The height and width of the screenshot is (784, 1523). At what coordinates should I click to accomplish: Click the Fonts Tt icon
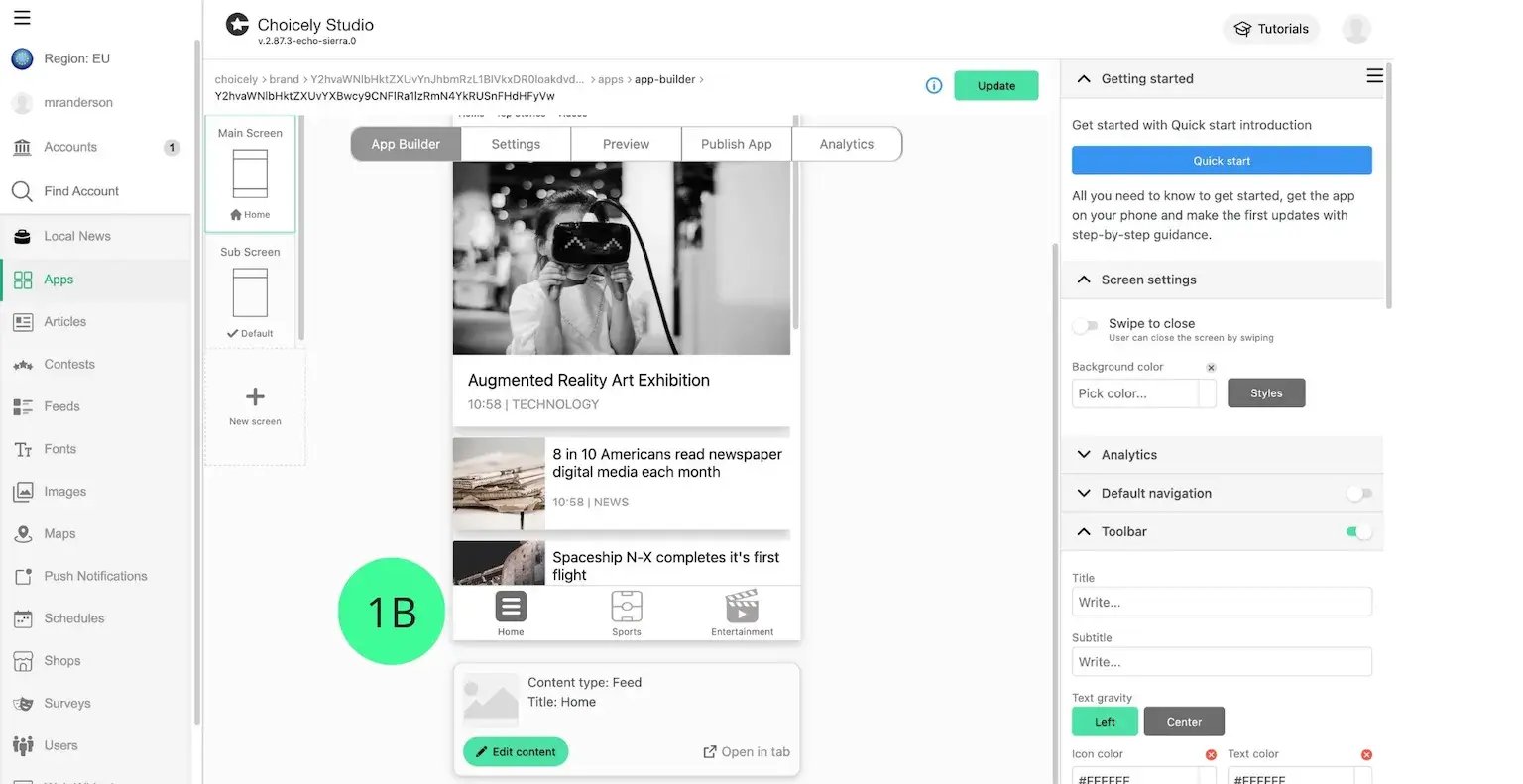tap(23, 450)
